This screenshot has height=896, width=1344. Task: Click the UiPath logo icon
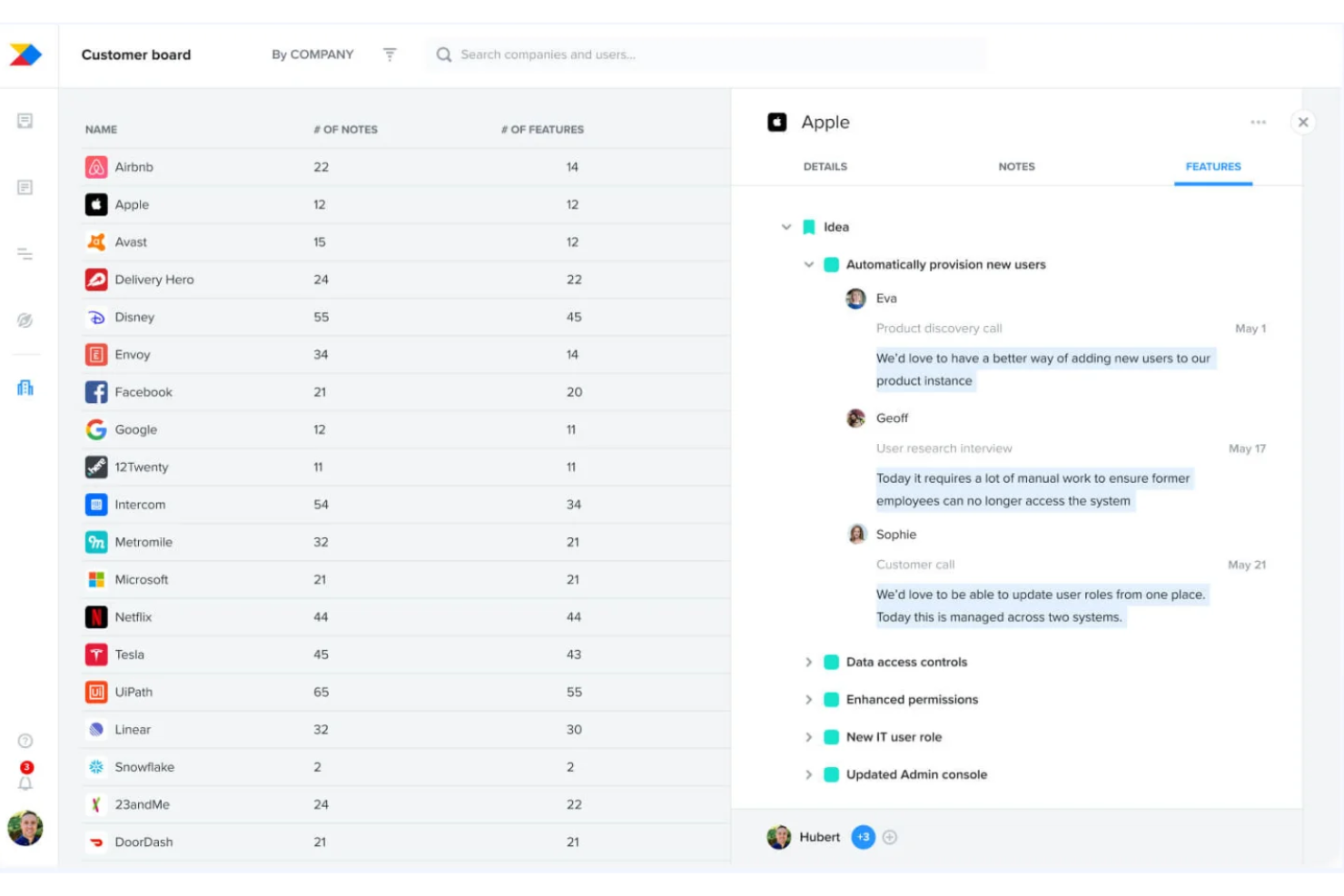(x=96, y=692)
